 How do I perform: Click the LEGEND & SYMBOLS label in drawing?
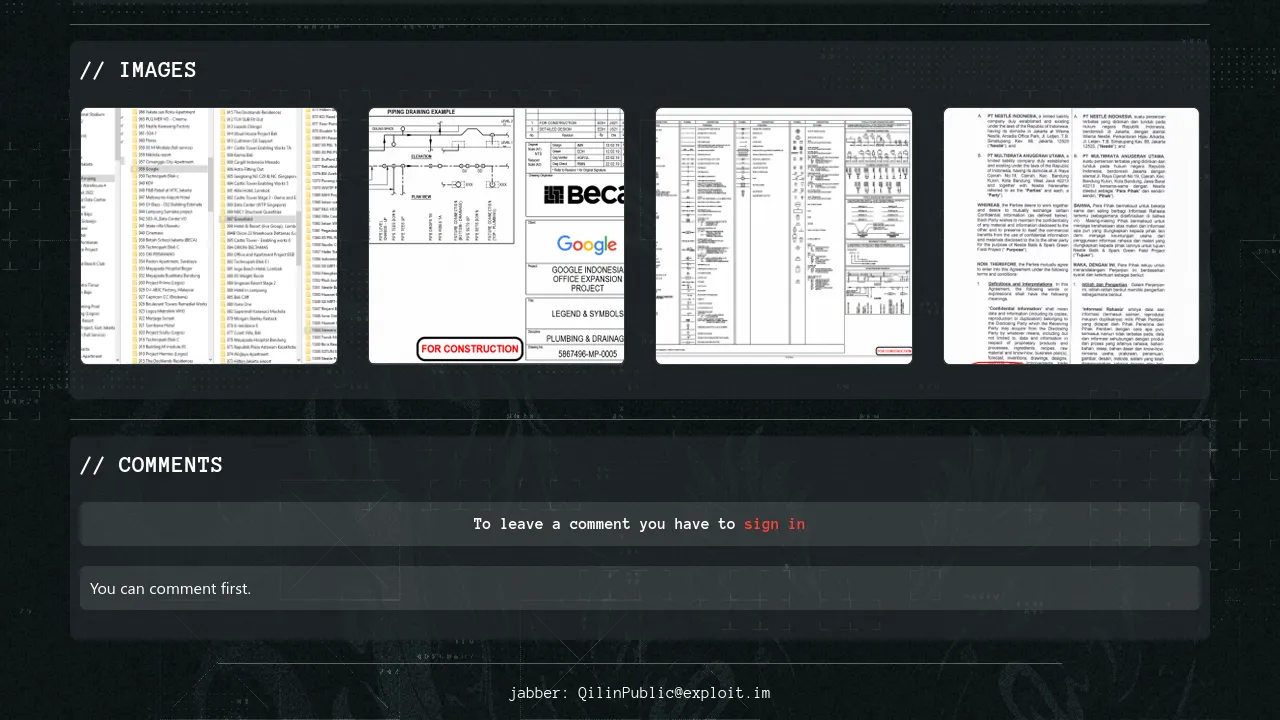[x=587, y=313]
